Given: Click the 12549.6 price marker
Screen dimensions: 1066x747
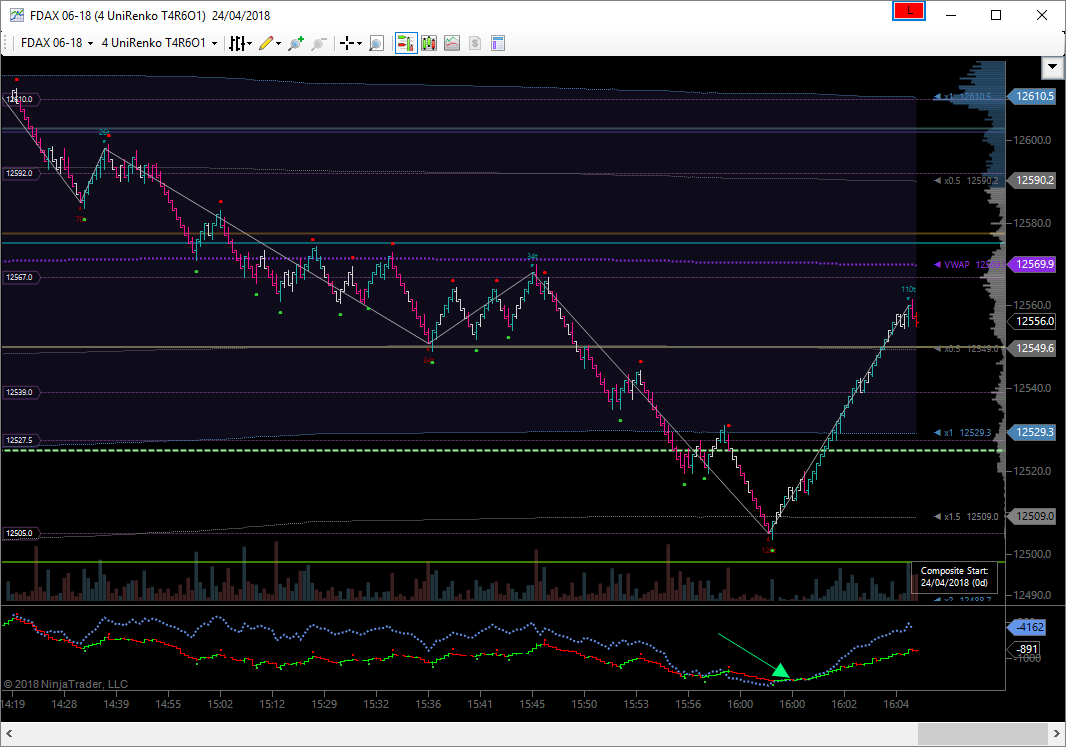Looking at the screenshot, I should coord(1034,348).
